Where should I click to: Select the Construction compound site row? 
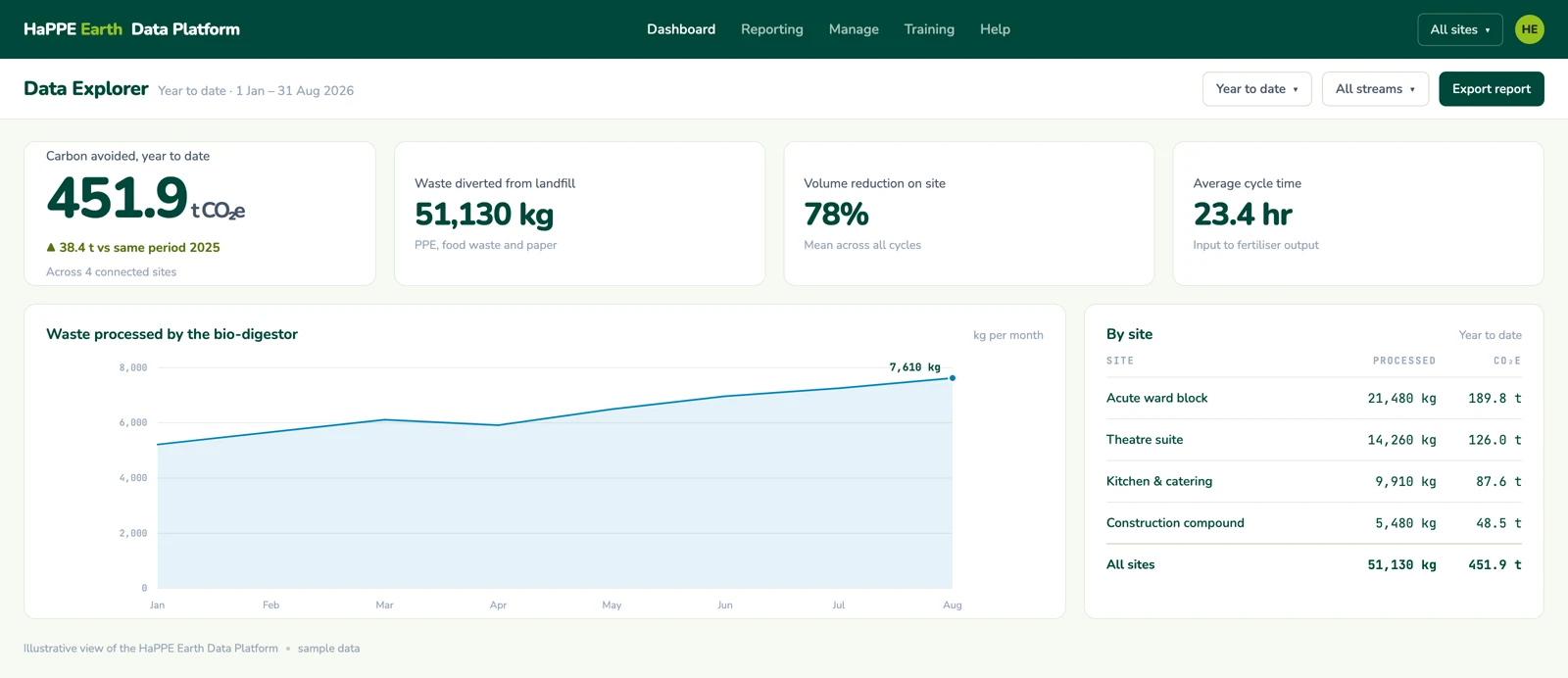1313,523
